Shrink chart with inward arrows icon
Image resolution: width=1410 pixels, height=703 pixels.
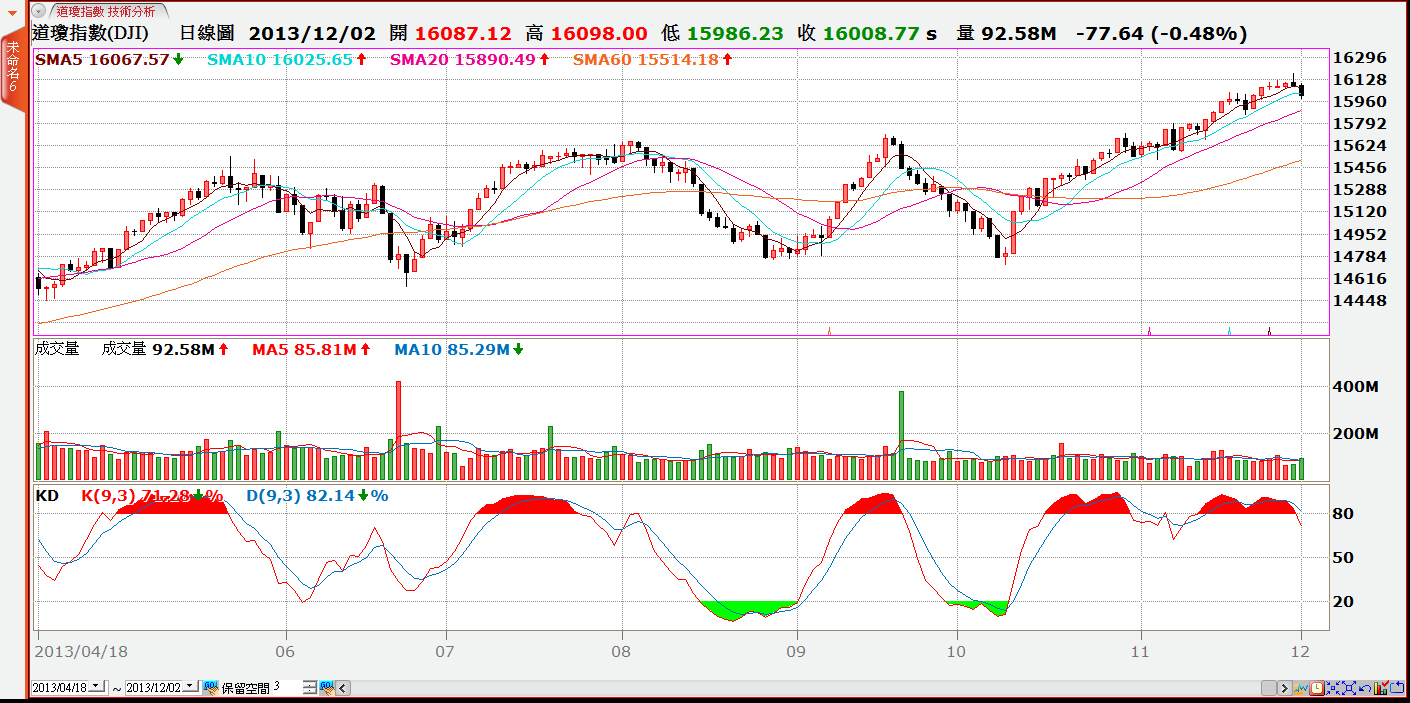1333,688
